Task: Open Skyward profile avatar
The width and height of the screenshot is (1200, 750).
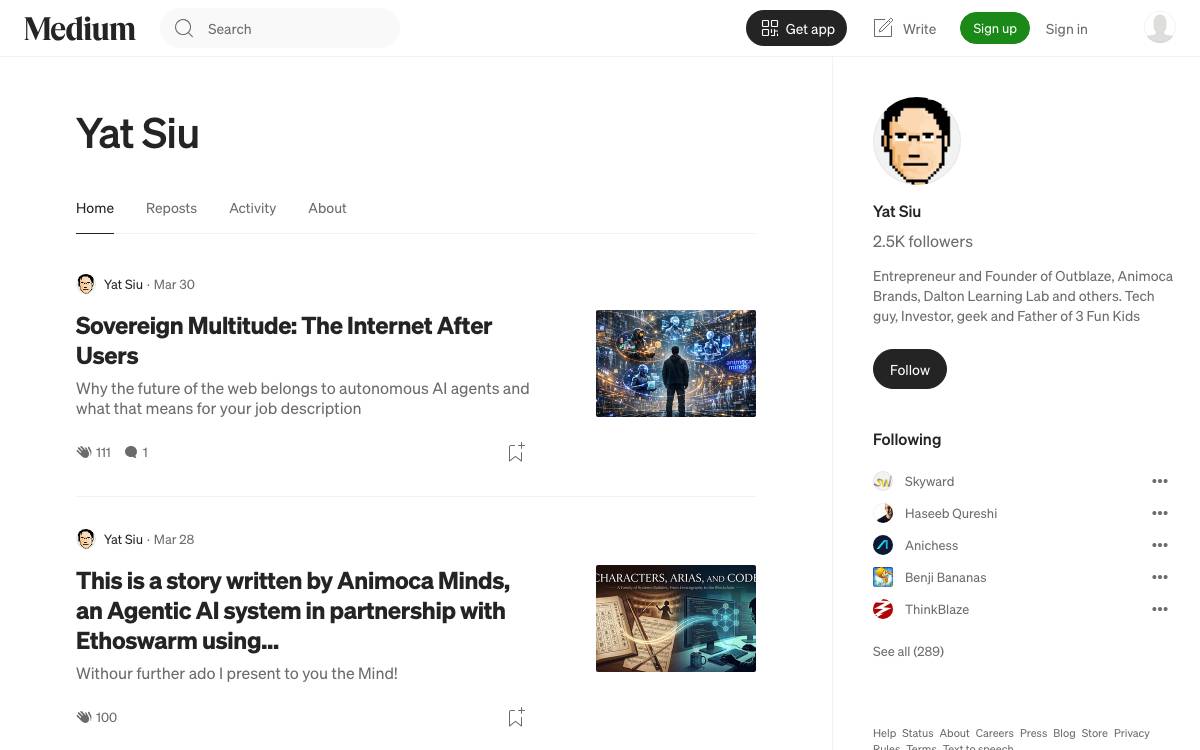Action: coord(883,481)
